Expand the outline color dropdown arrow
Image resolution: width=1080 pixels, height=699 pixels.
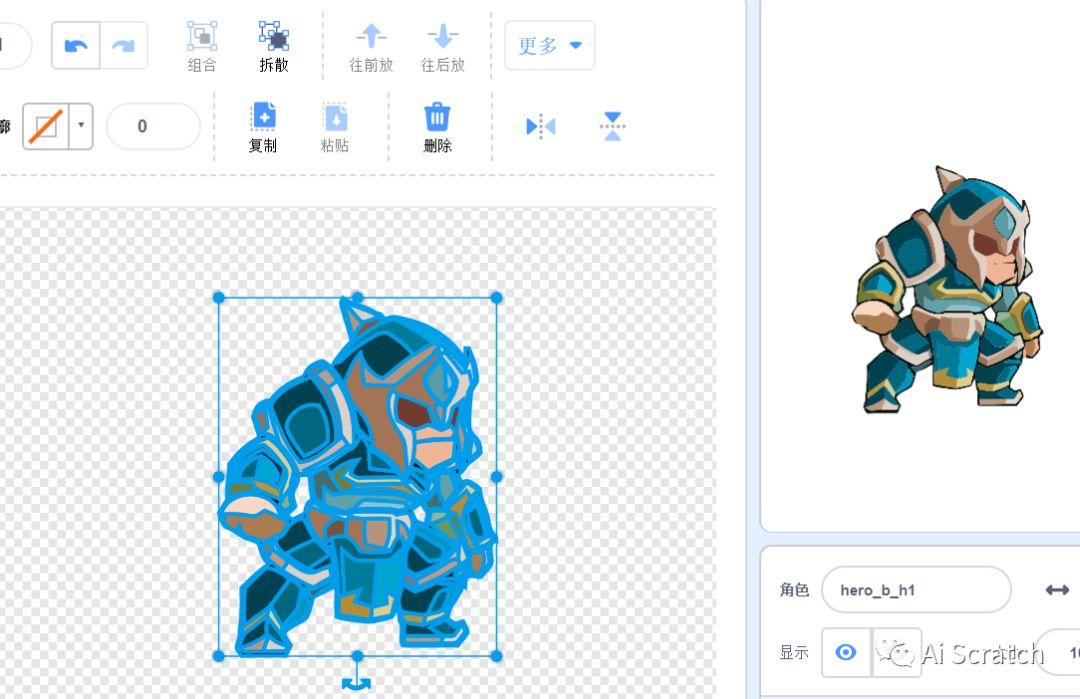(81, 127)
